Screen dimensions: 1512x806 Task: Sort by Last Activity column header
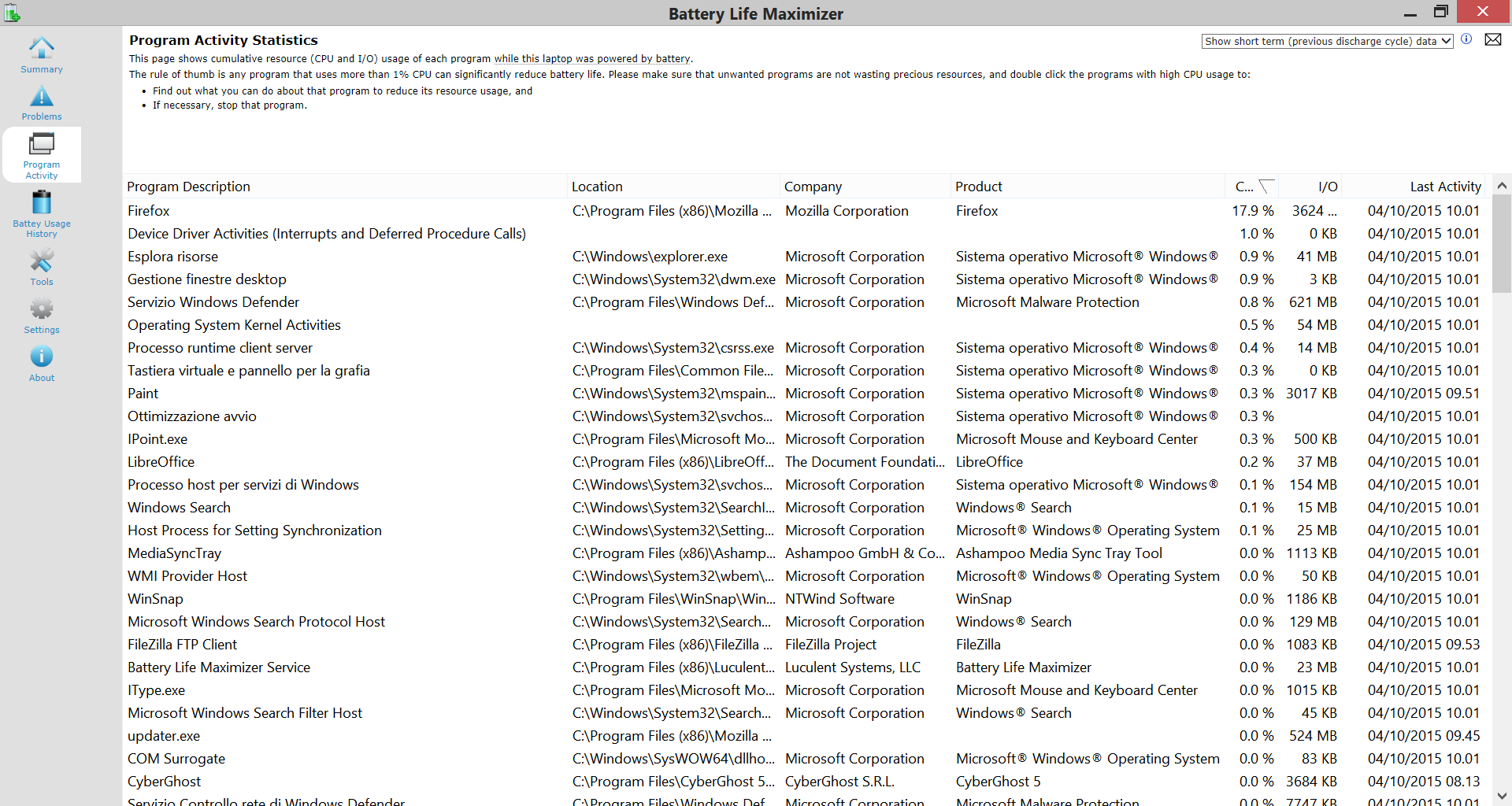(x=1413, y=187)
